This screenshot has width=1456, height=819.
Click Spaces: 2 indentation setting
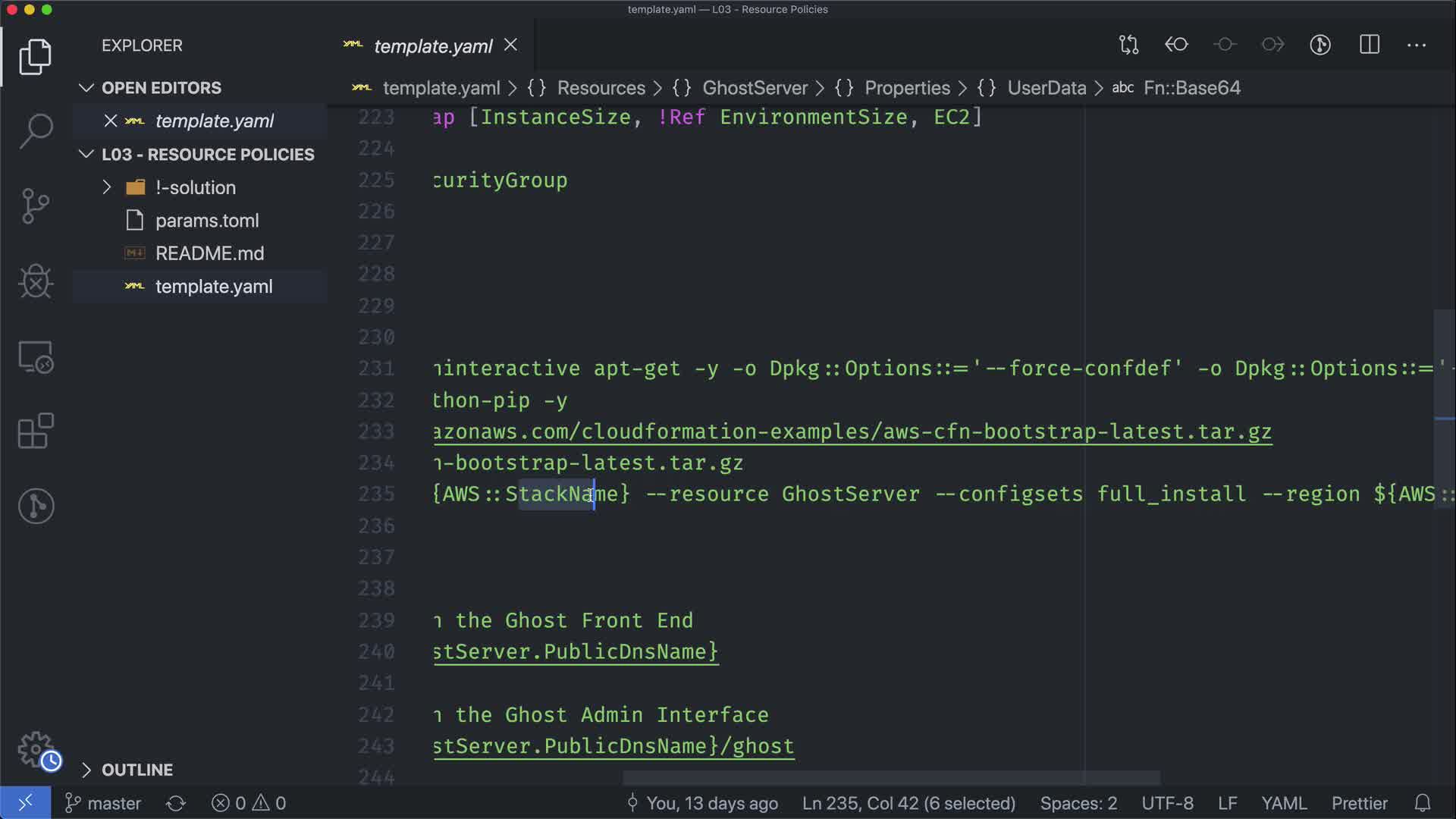click(1078, 803)
